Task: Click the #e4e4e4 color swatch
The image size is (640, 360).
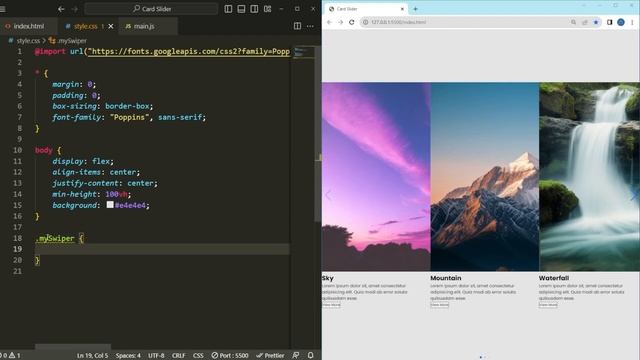Action: (110, 204)
